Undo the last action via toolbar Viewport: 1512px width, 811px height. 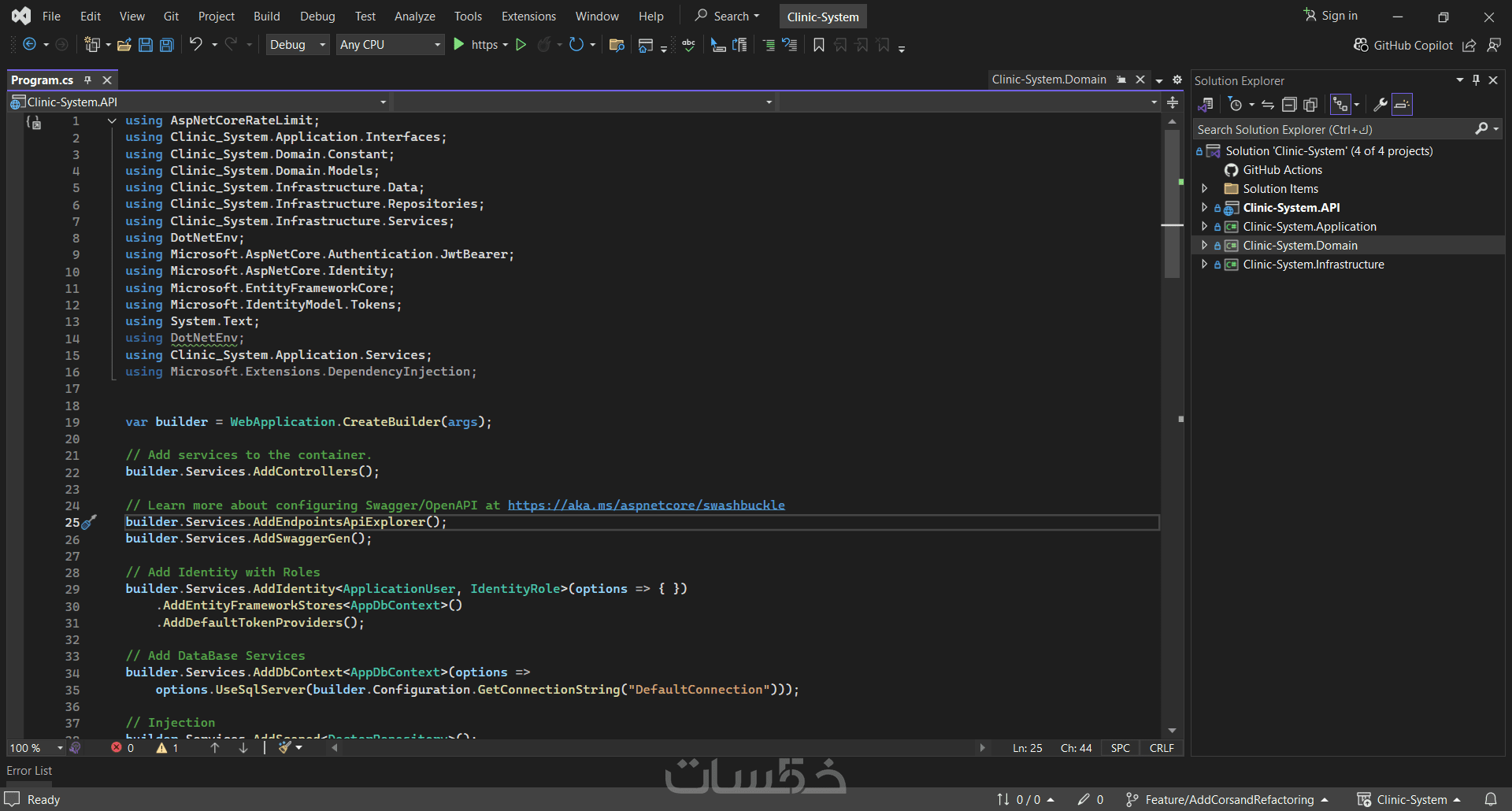(196, 45)
